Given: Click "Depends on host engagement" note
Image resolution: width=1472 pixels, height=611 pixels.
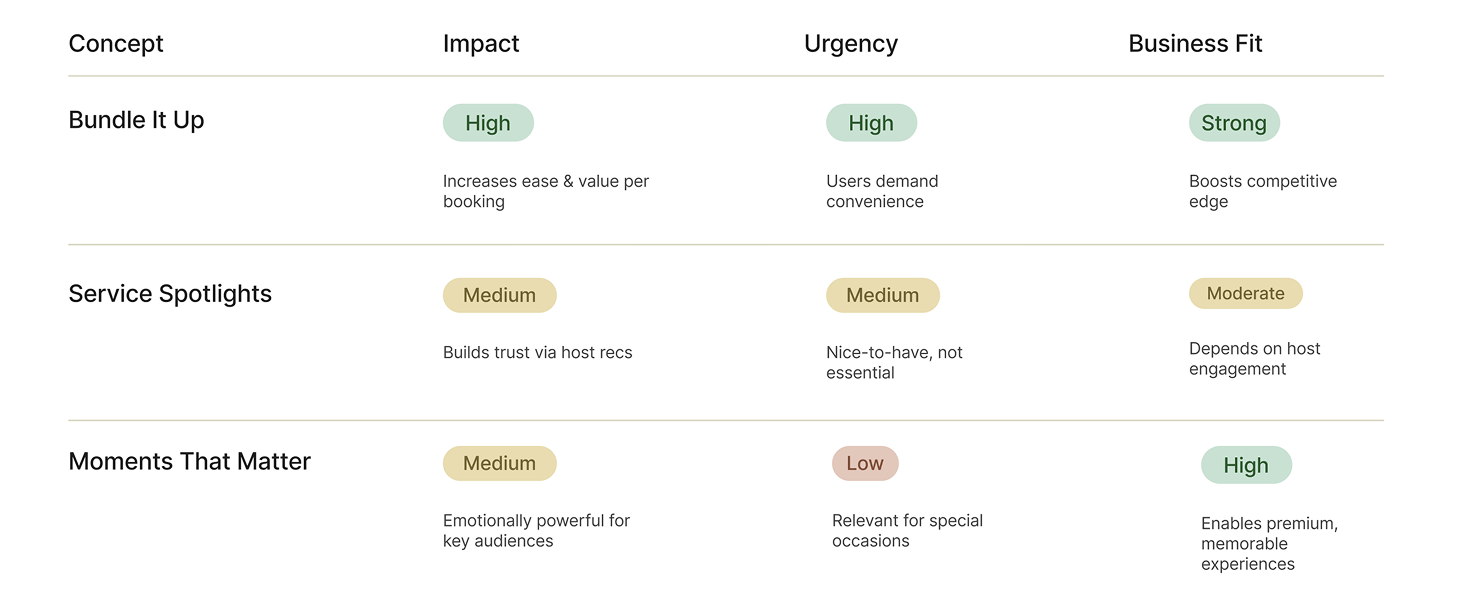Looking at the screenshot, I should (x=1254, y=359).
